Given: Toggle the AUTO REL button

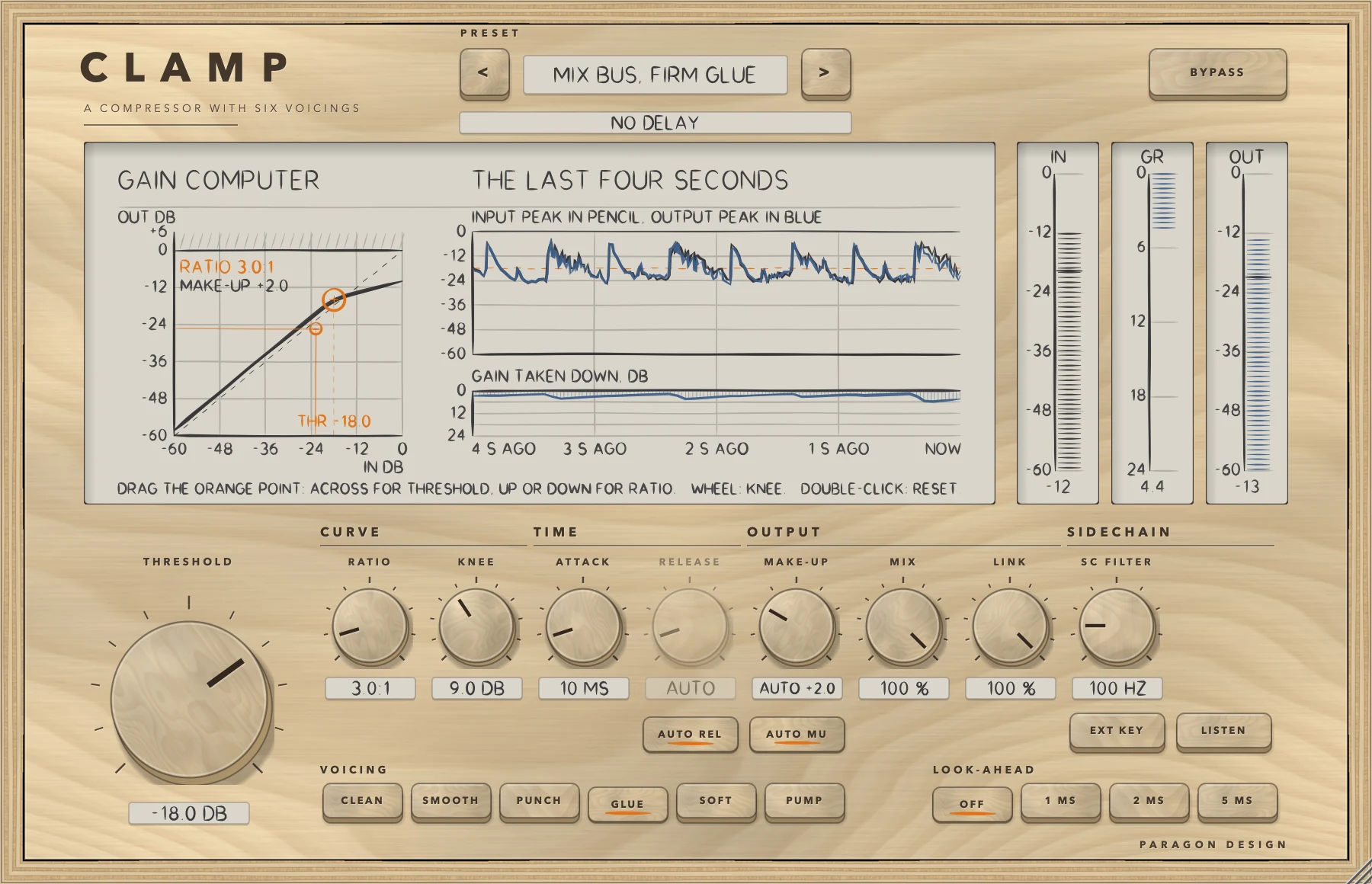Looking at the screenshot, I should [x=690, y=734].
